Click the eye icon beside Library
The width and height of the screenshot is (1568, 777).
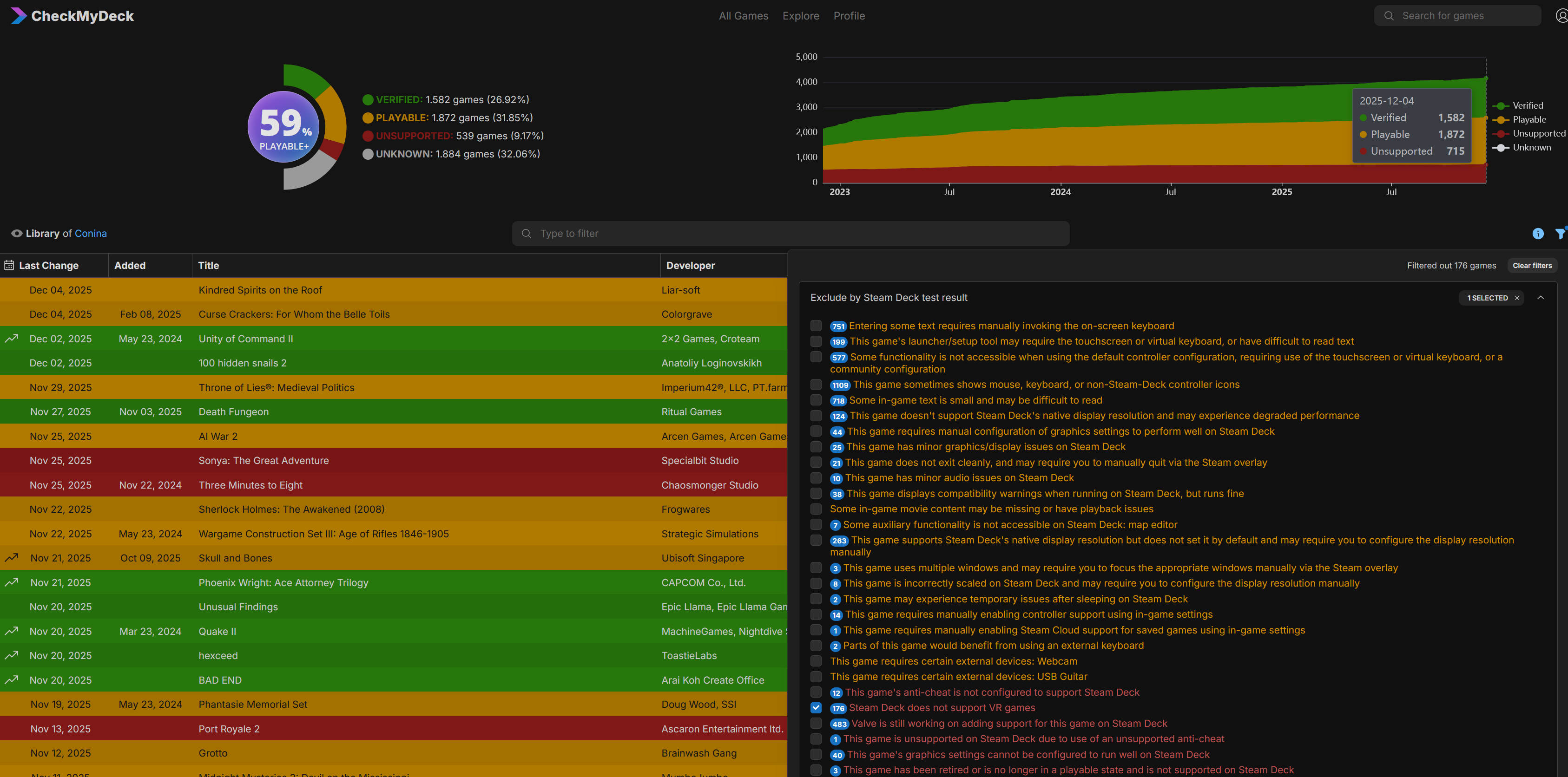tap(16, 234)
